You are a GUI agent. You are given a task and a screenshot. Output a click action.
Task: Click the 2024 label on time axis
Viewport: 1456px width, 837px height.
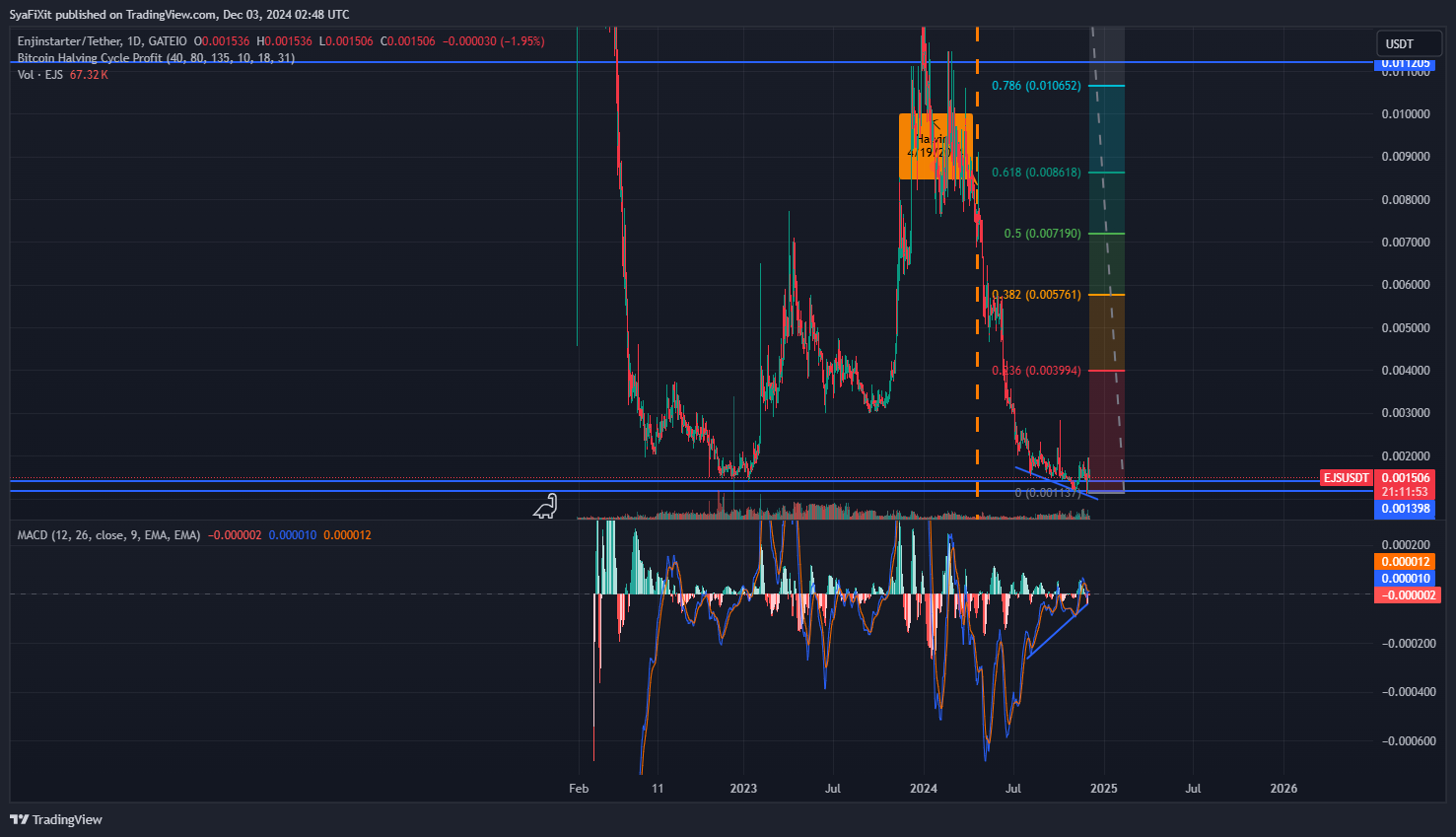point(924,789)
